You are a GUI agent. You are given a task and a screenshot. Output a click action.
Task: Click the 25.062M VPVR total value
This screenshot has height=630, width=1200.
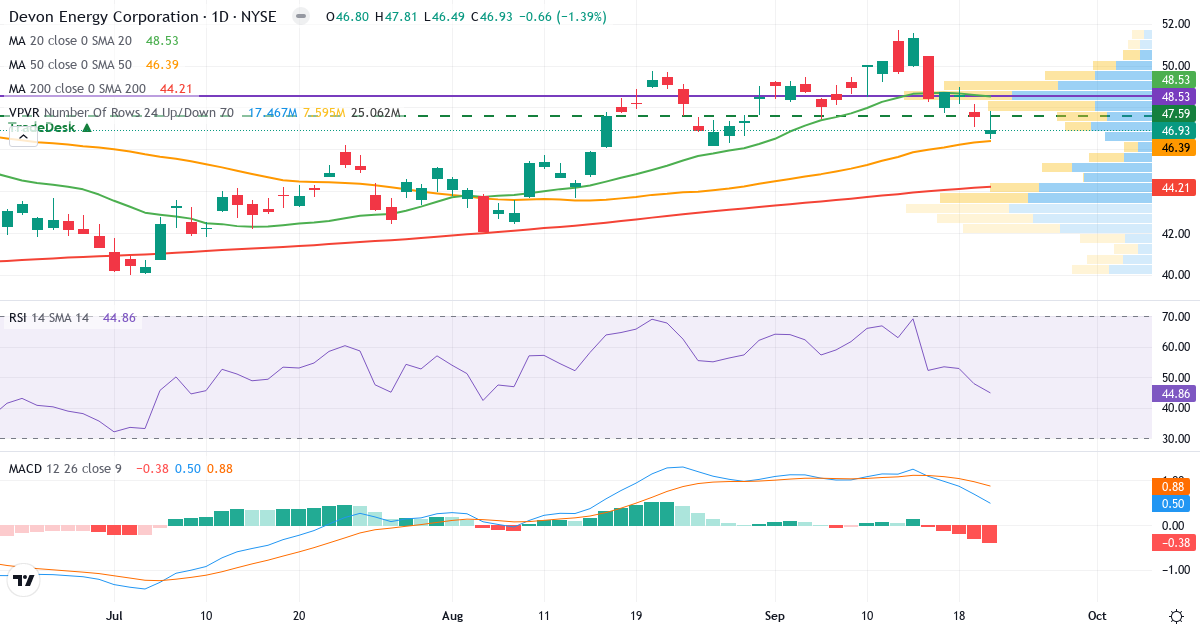point(377,113)
